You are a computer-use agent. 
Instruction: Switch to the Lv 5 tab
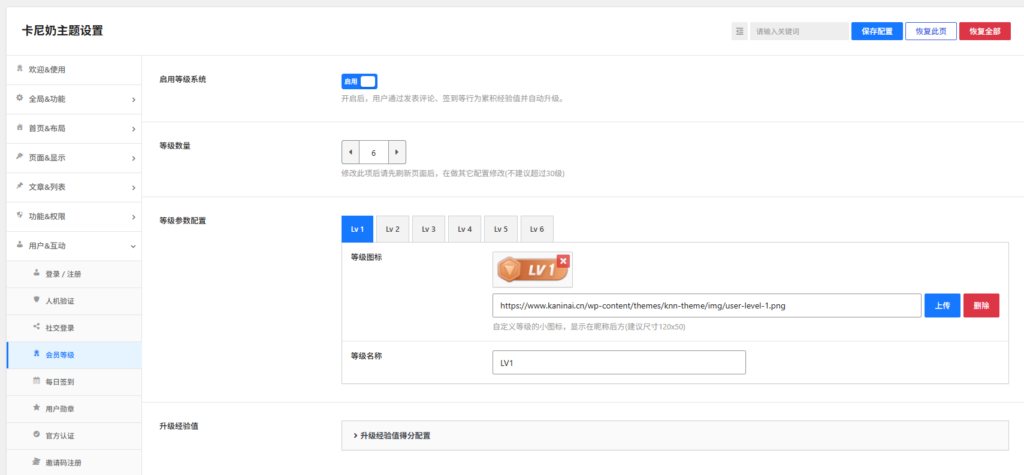[x=501, y=229]
